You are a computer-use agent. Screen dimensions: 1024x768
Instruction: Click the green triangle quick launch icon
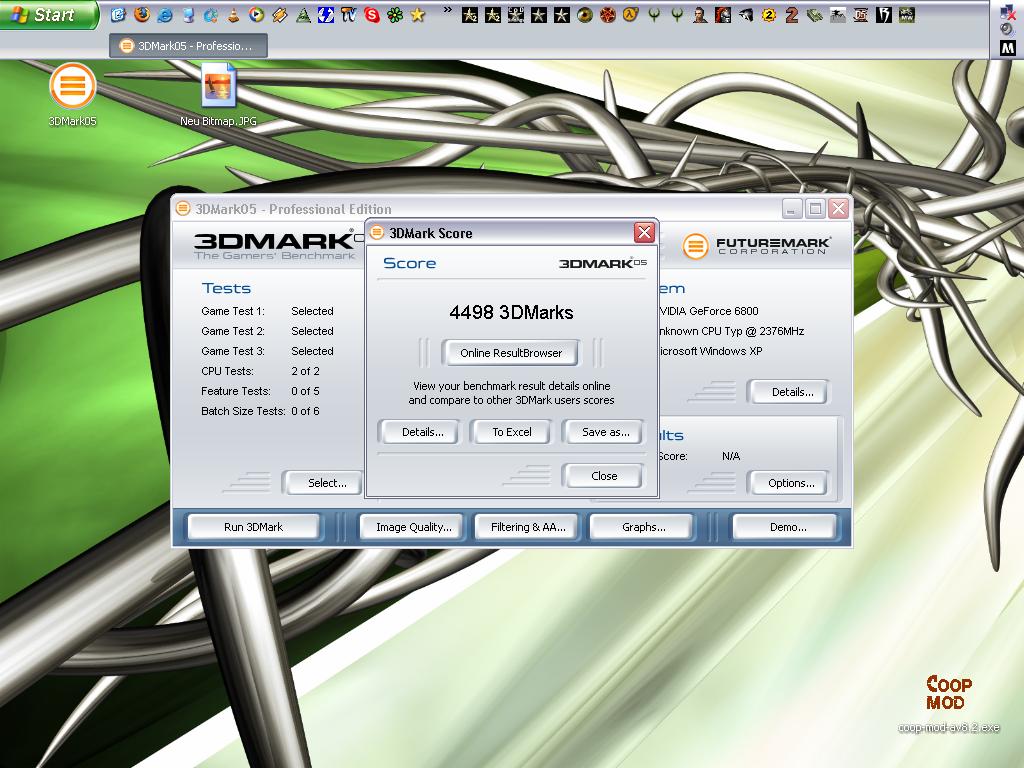303,14
